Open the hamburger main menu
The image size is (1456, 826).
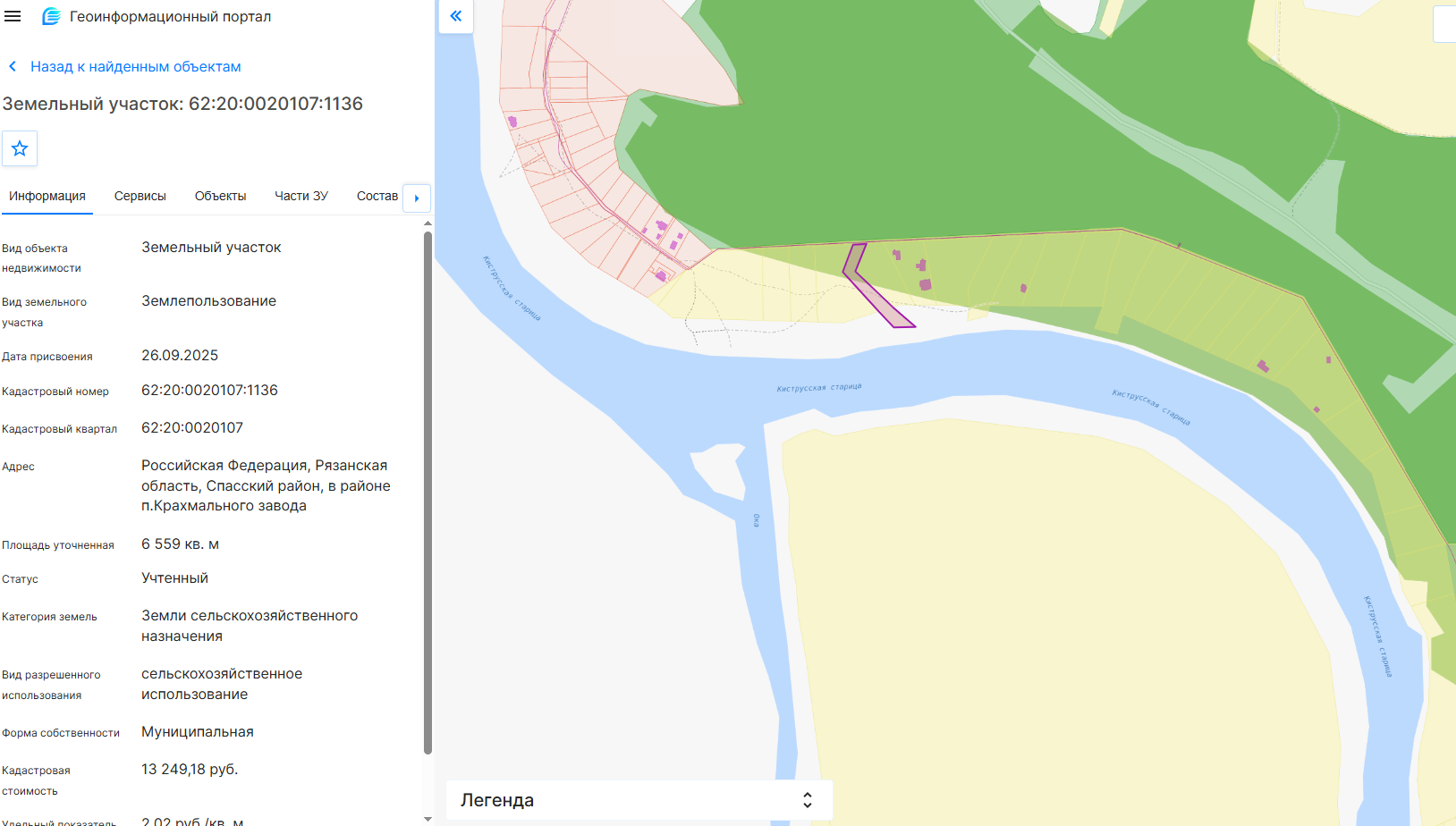point(13,16)
